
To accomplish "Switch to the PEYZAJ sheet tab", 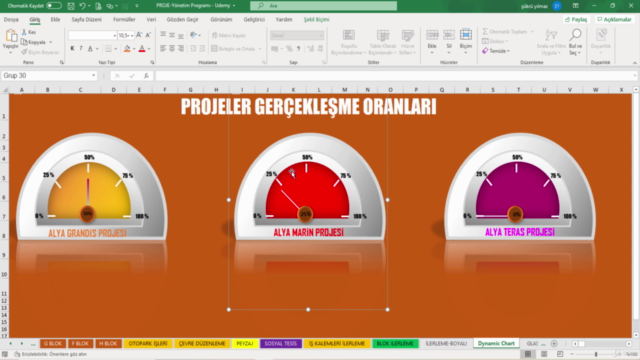I will click(244, 343).
